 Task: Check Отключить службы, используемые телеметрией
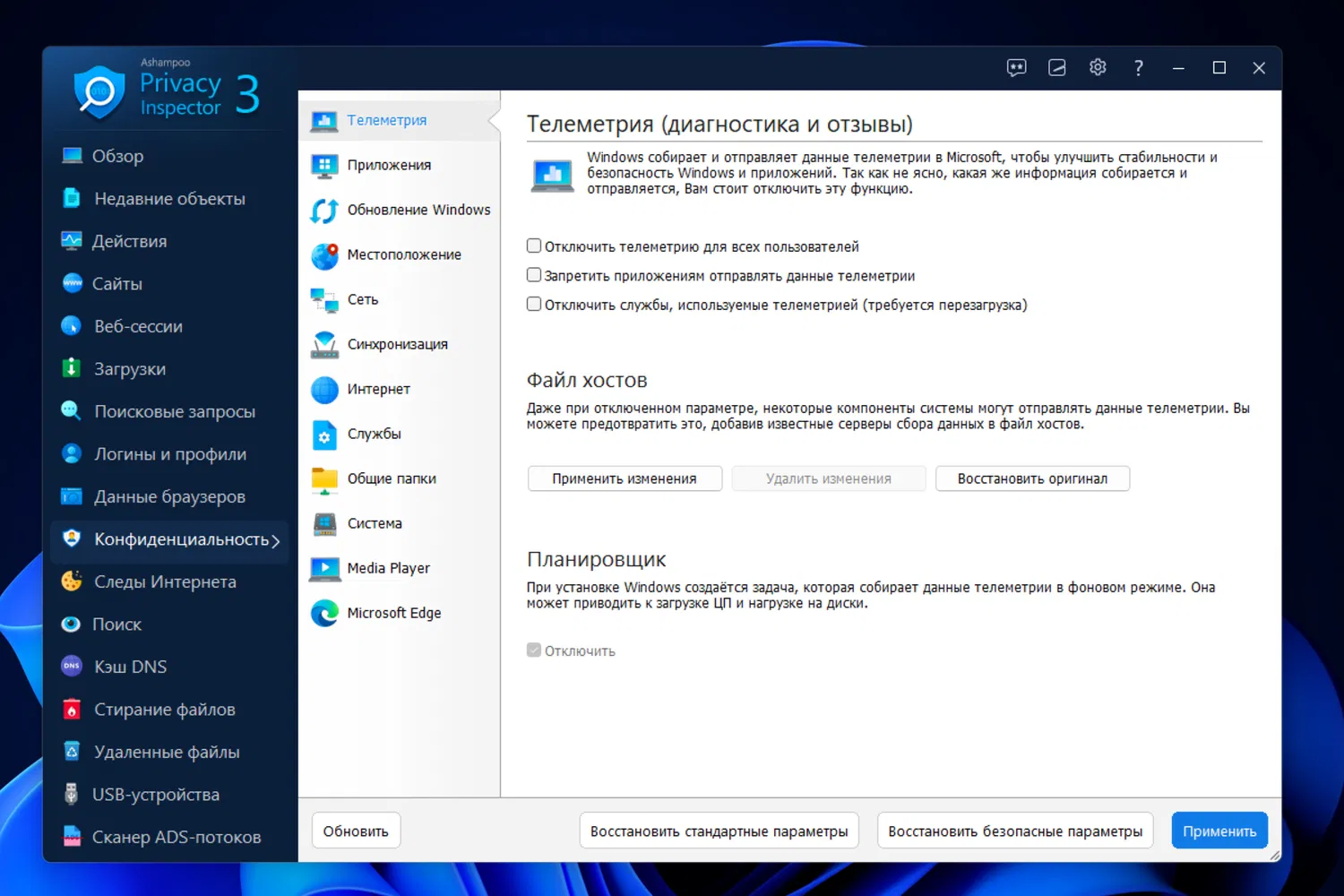(534, 304)
